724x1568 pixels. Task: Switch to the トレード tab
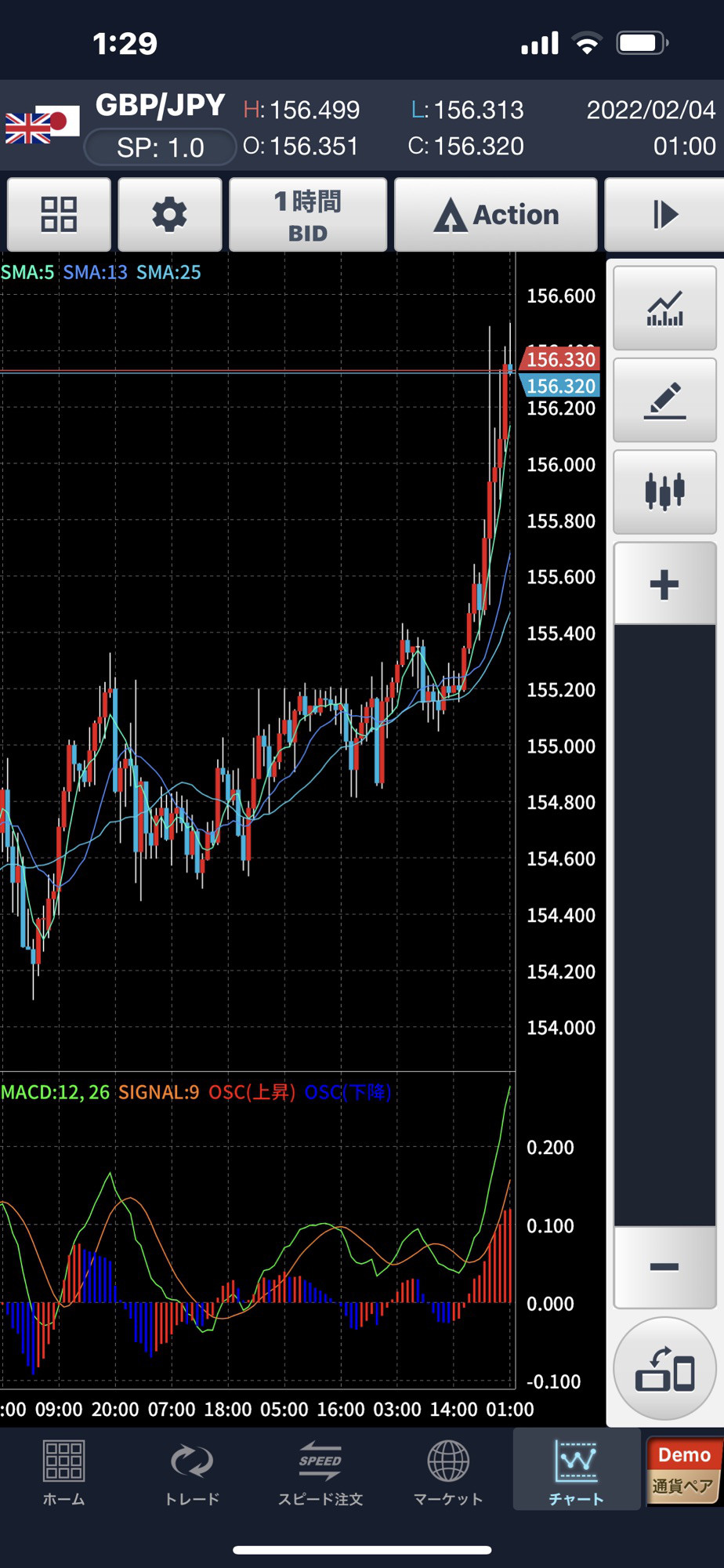point(192,1472)
